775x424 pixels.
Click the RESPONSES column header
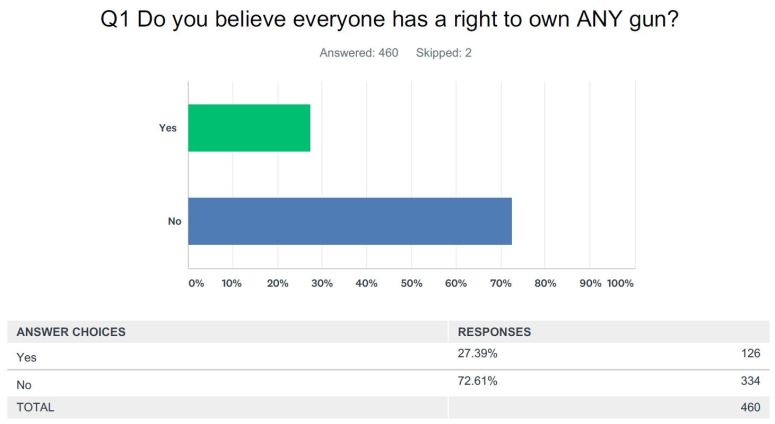[494, 331]
